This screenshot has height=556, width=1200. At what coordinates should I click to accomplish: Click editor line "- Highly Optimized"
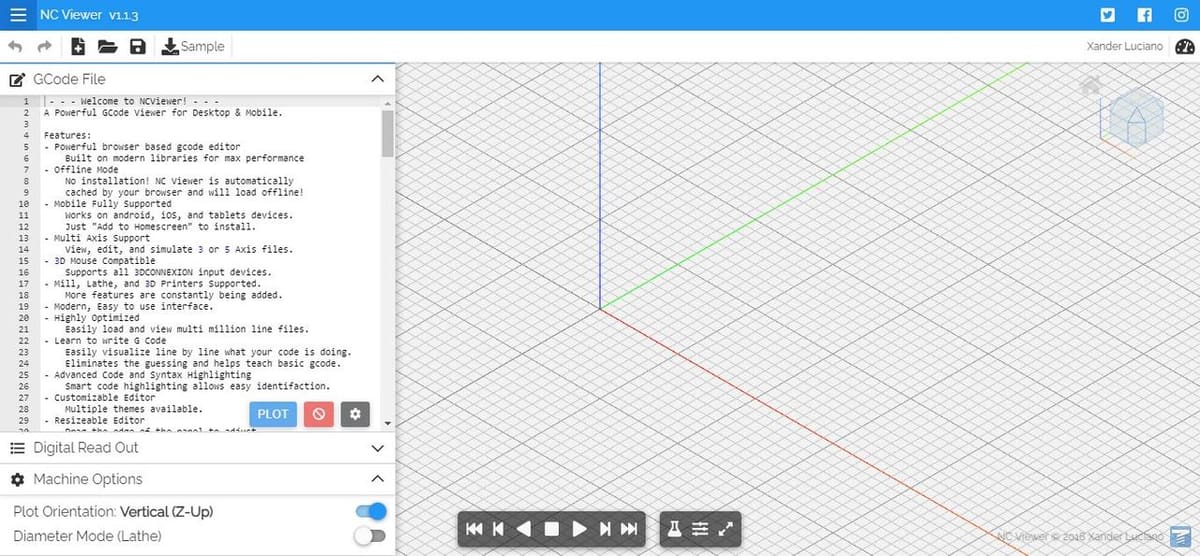[92, 318]
